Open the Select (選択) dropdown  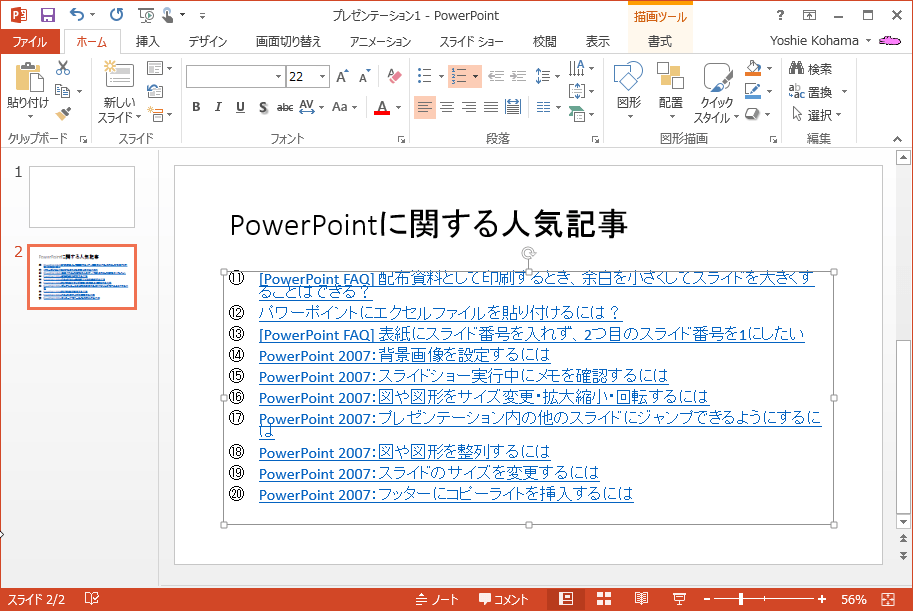(x=816, y=115)
